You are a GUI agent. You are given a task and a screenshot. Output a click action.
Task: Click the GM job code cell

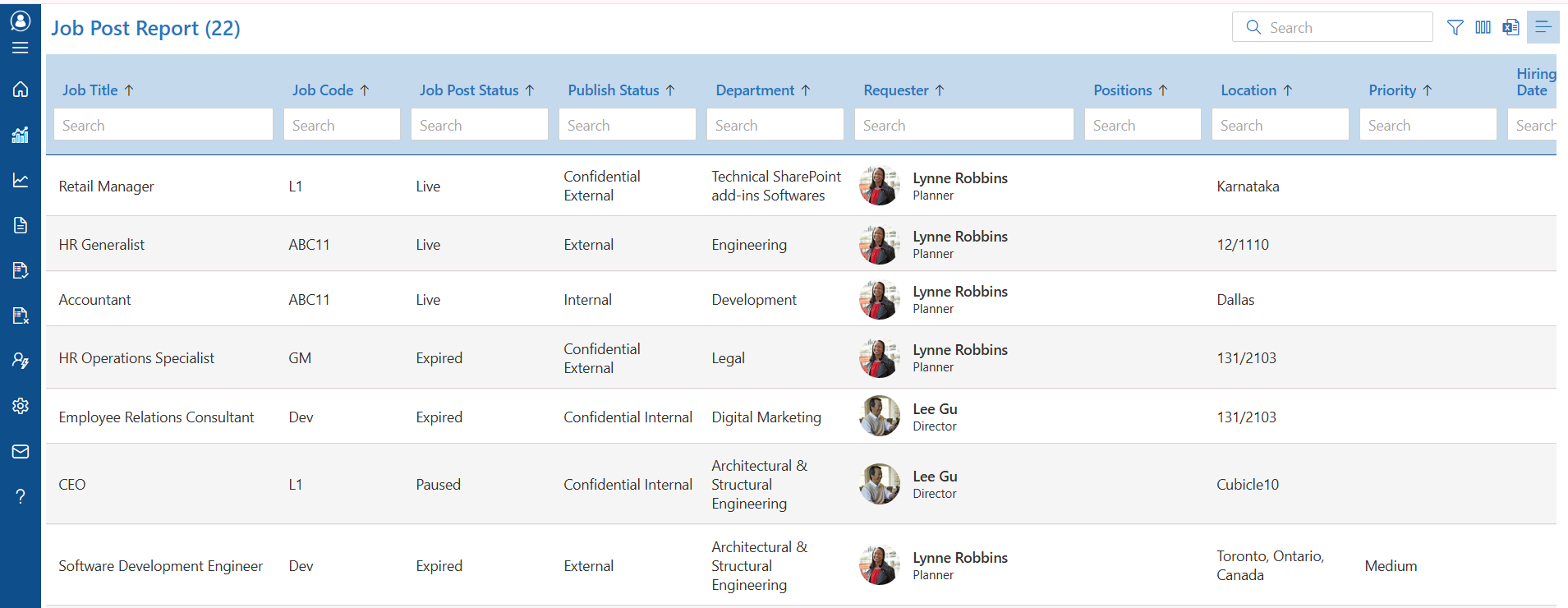[x=300, y=358]
